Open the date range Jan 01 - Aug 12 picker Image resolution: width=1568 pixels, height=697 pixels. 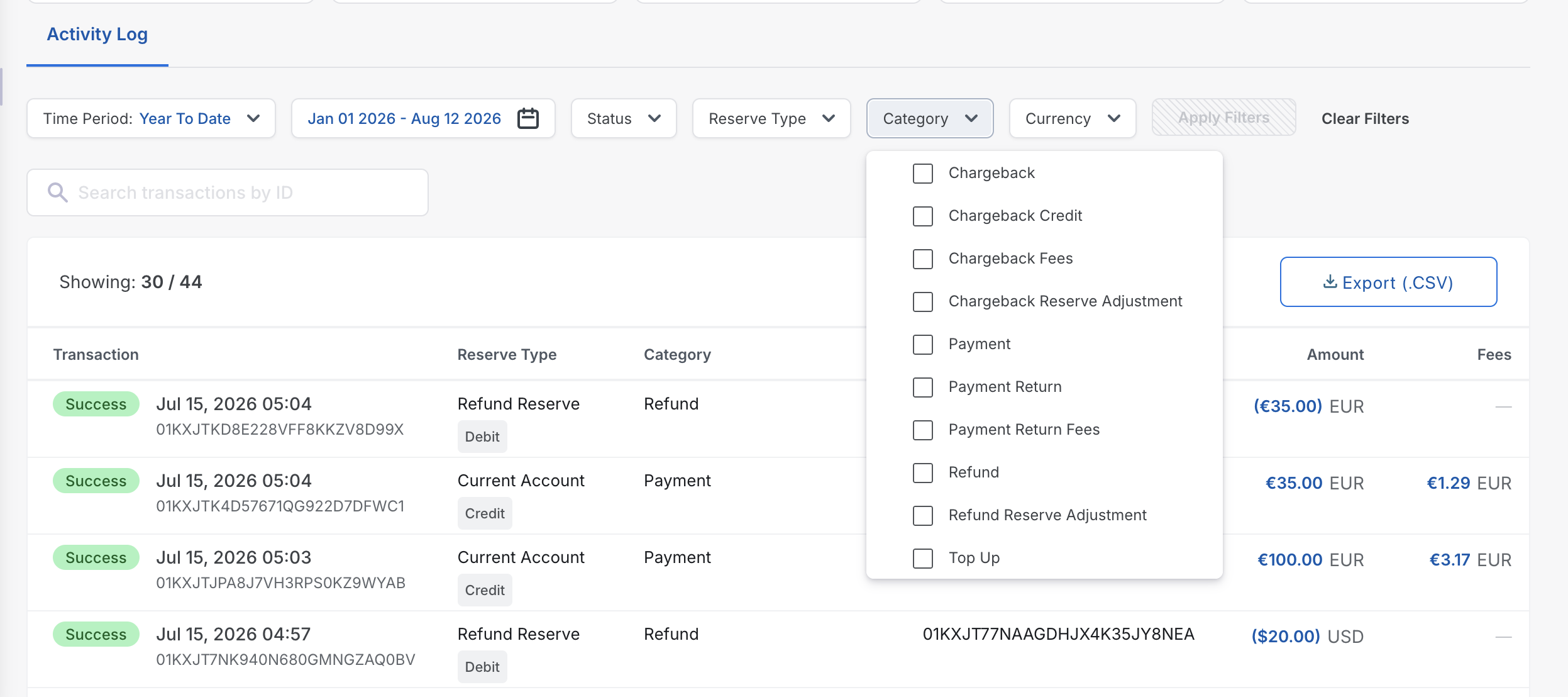pos(423,118)
